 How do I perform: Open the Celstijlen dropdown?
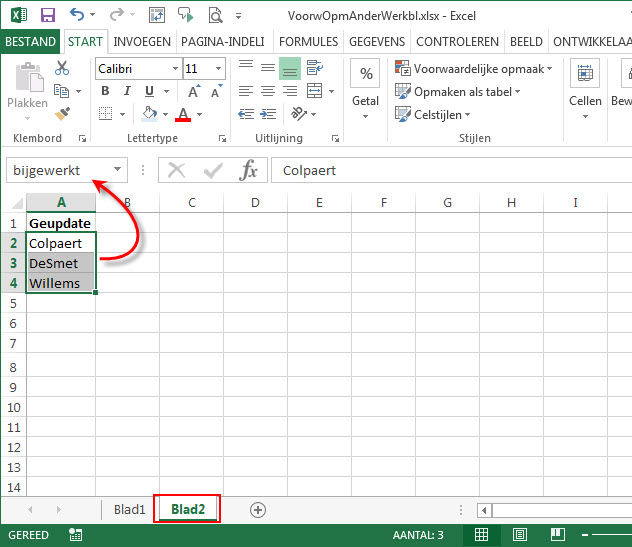[432, 114]
